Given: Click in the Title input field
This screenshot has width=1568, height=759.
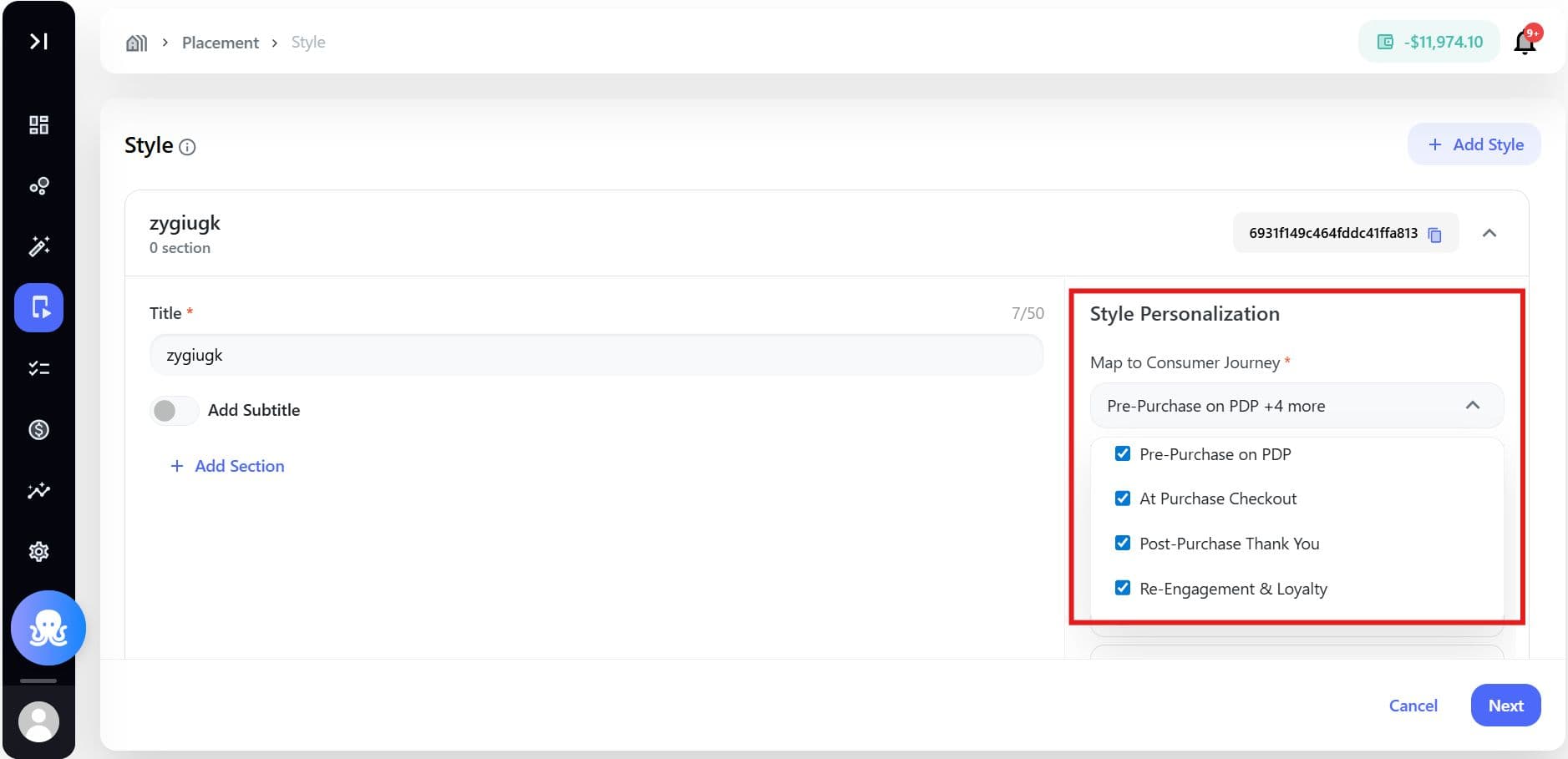Looking at the screenshot, I should pos(596,356).
